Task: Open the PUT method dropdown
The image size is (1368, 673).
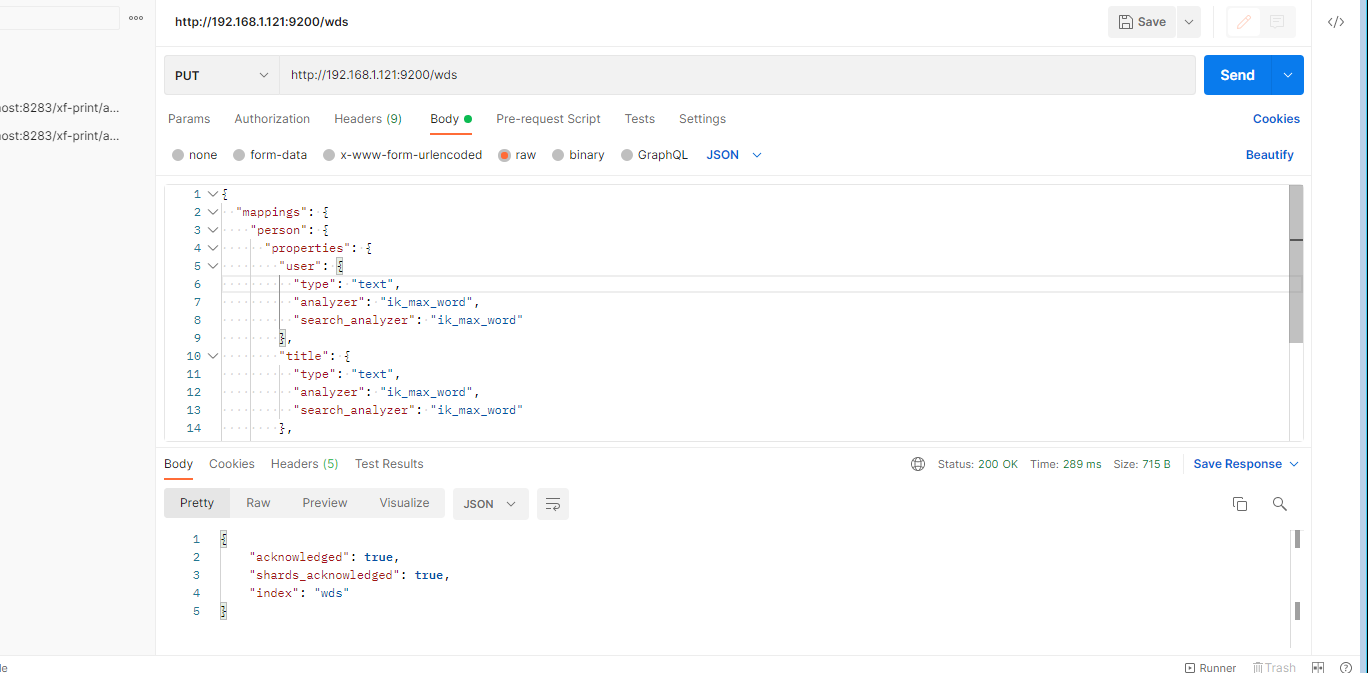Action: click(x=222, y=75)
